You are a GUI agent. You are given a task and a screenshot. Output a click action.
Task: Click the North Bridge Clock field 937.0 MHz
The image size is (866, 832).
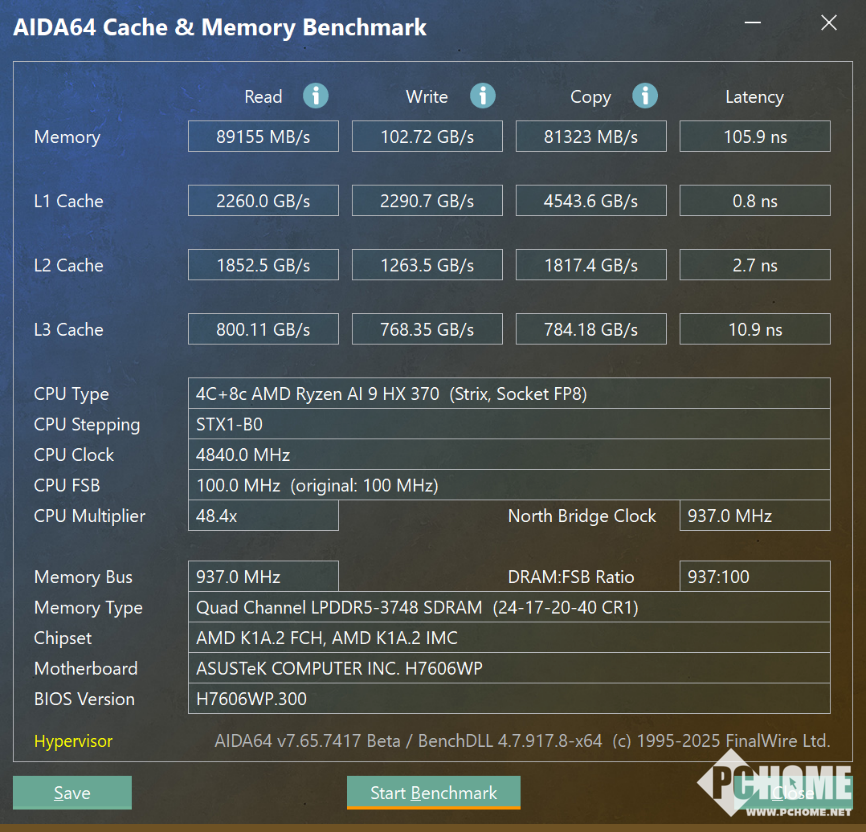tap(755, 515)
